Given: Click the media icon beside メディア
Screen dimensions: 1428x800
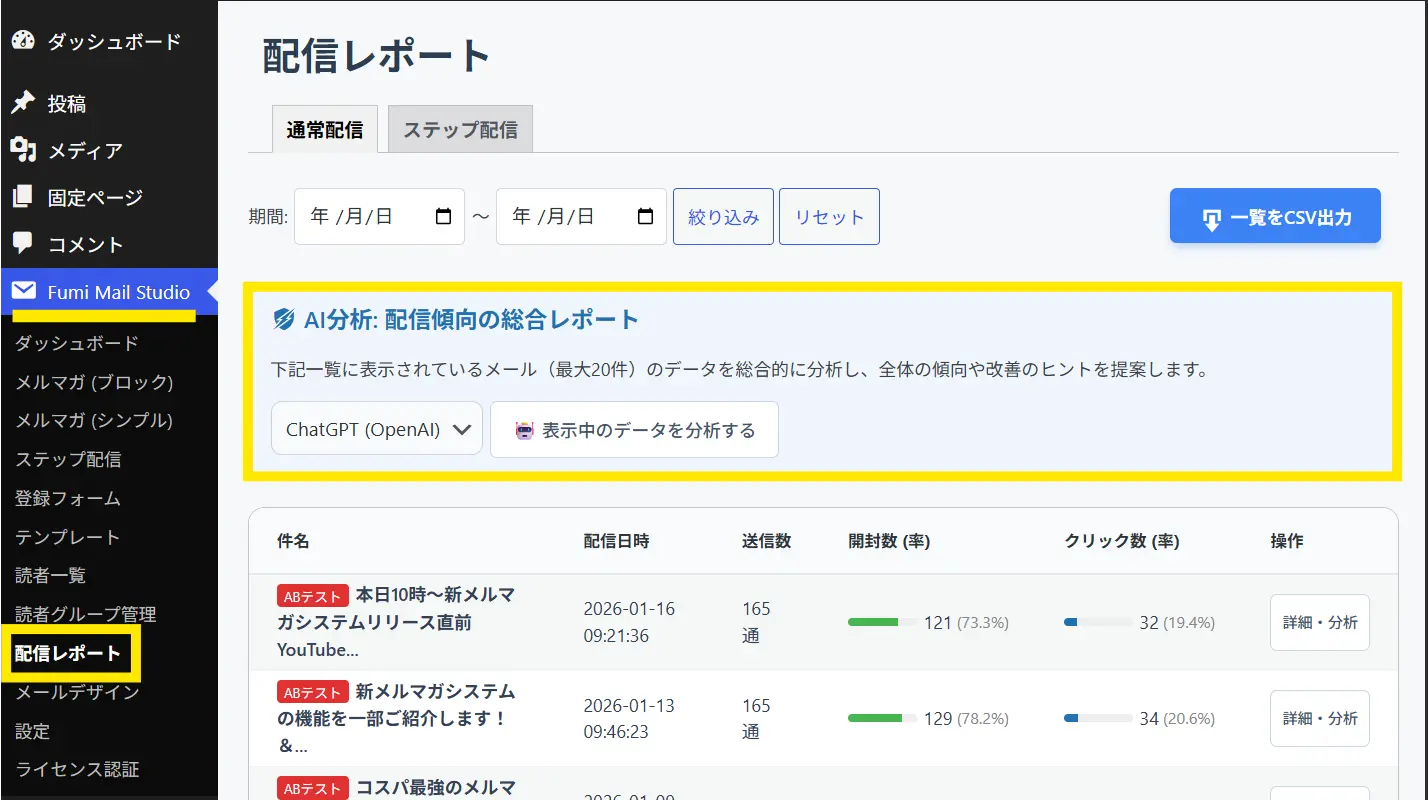Looking at the screenshot, I should (x=23, y=150).
